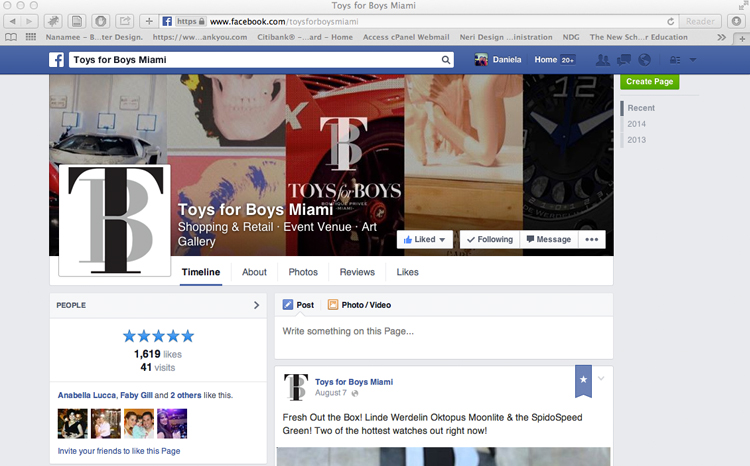Click the Safari address bar URL
The width and height of the screenshot is (750, 466).
point(284,22)
